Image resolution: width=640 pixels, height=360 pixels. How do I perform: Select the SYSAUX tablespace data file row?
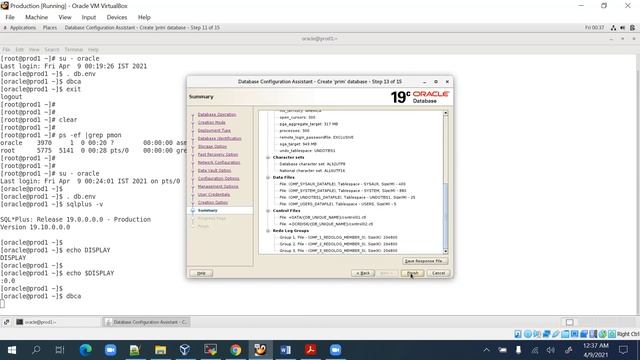tap(342, 184)
